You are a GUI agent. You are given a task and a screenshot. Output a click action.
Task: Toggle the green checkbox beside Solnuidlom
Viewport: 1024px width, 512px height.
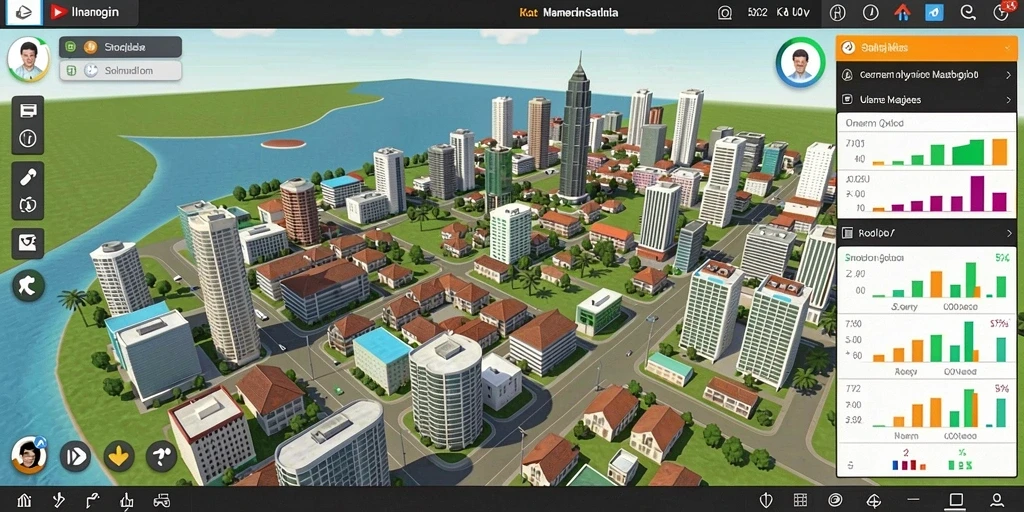[71, 71]
